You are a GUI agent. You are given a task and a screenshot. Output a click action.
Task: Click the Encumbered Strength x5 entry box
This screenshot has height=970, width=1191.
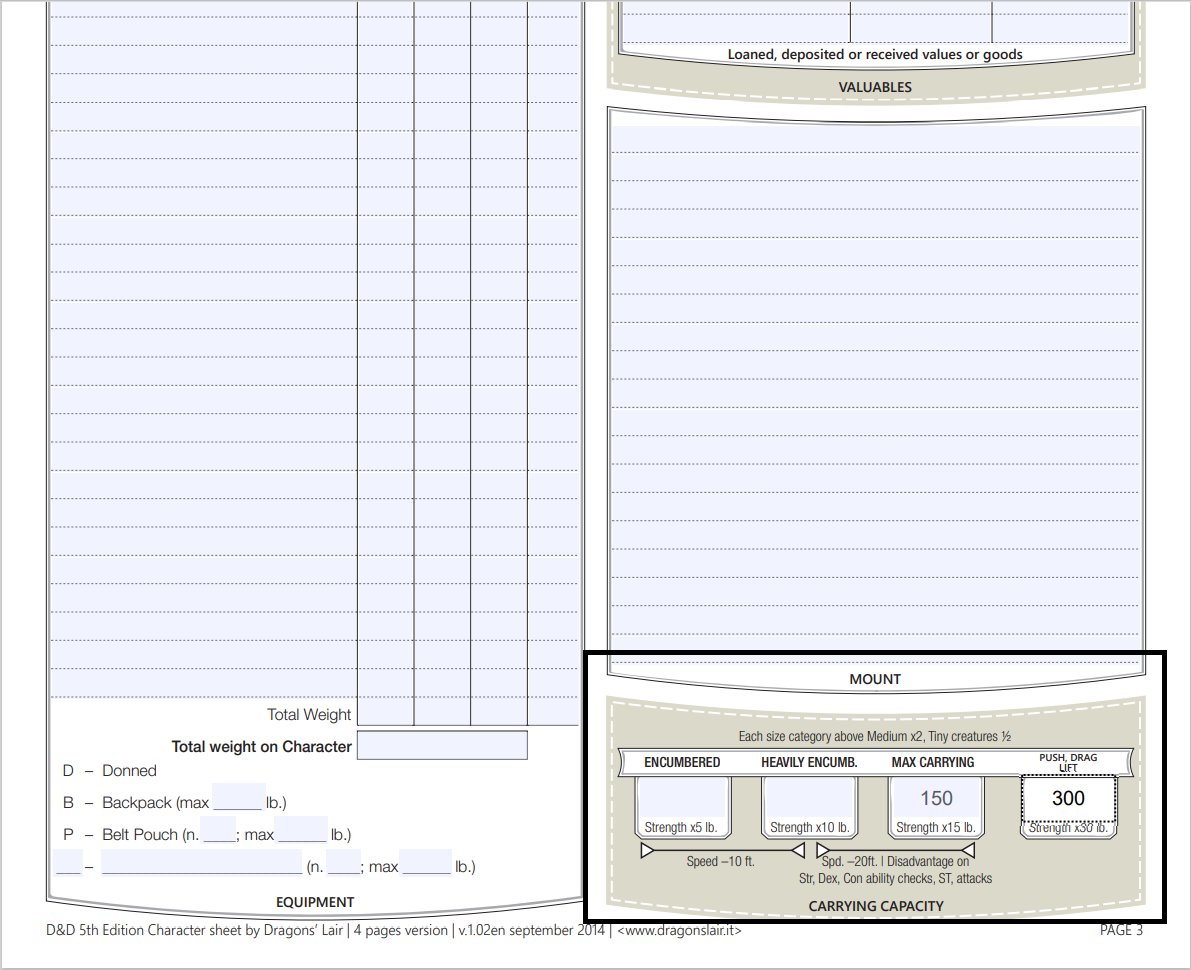[x=683, y=798]
